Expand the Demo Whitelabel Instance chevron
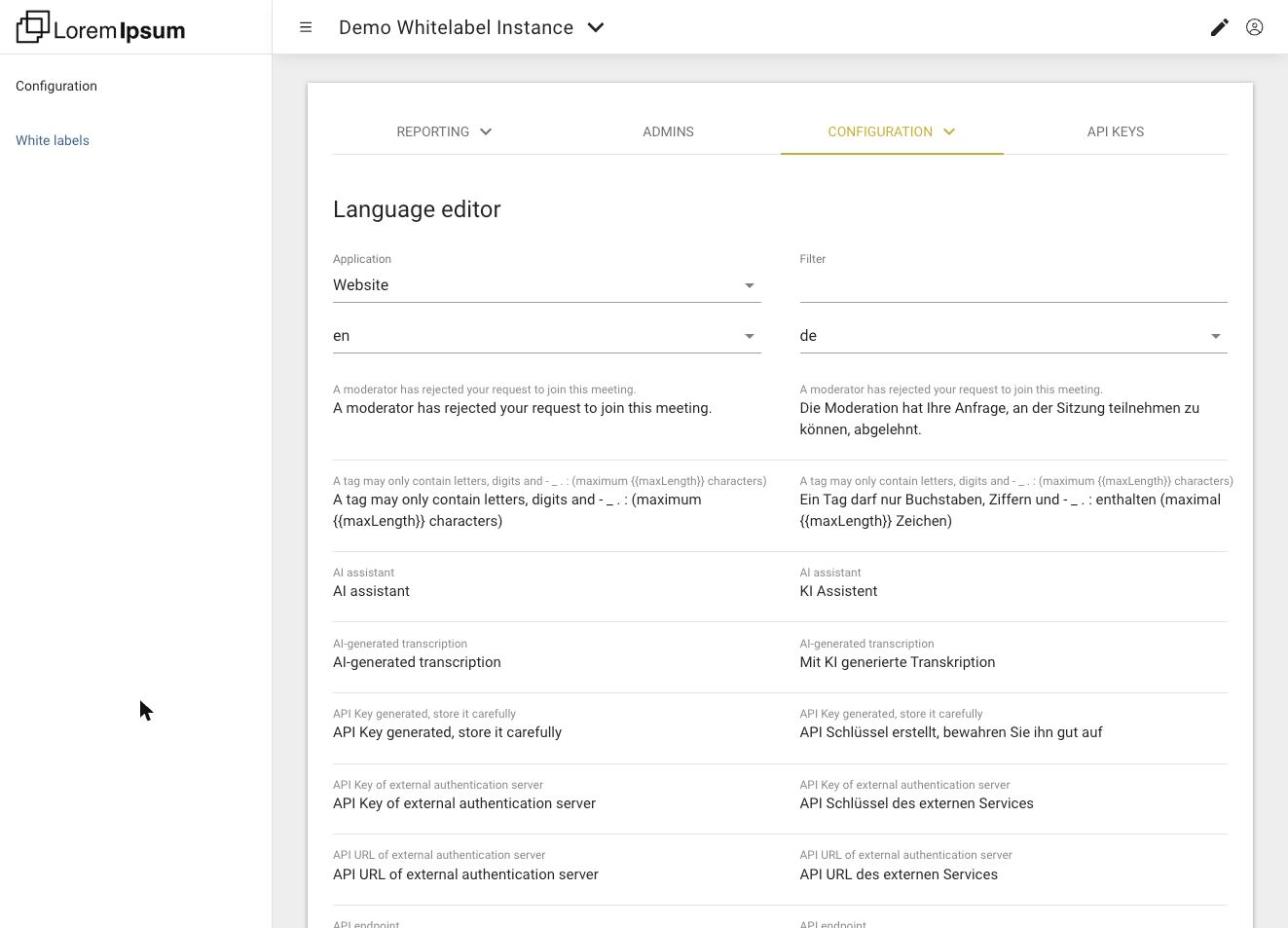The image size is (1288, 928). 596,27
